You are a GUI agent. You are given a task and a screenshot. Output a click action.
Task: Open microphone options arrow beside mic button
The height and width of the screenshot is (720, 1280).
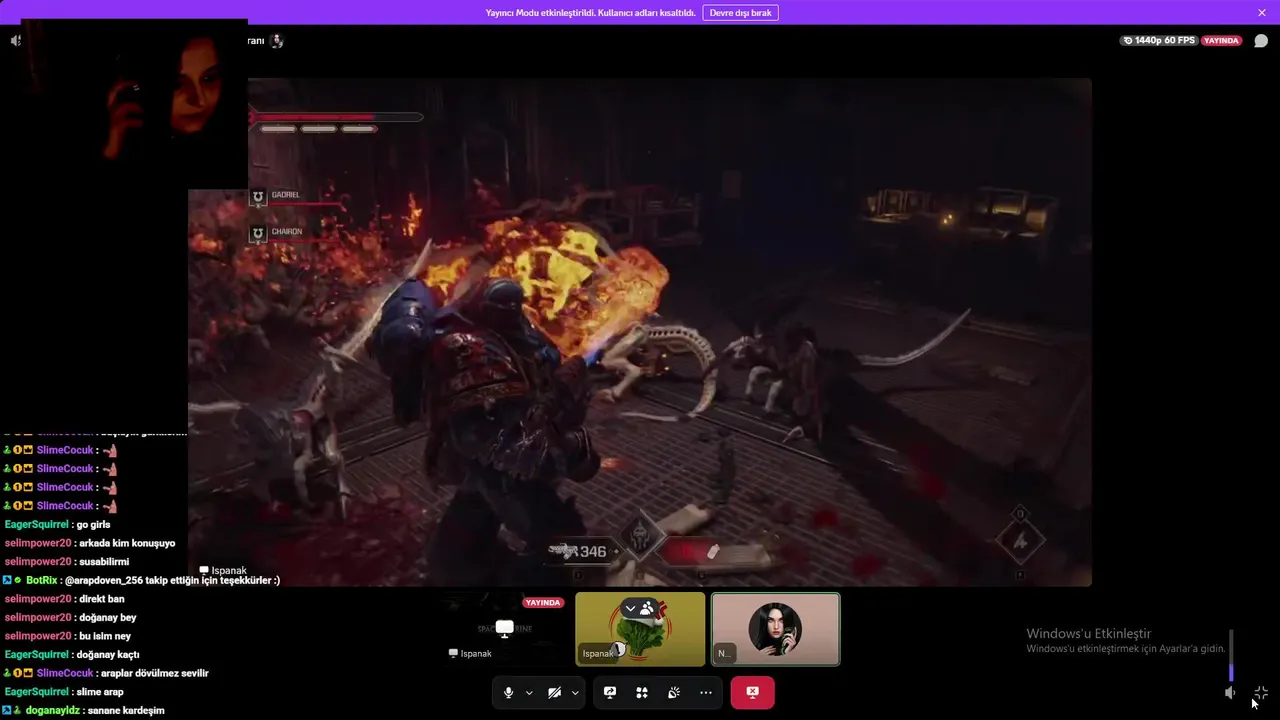(529, 693)
